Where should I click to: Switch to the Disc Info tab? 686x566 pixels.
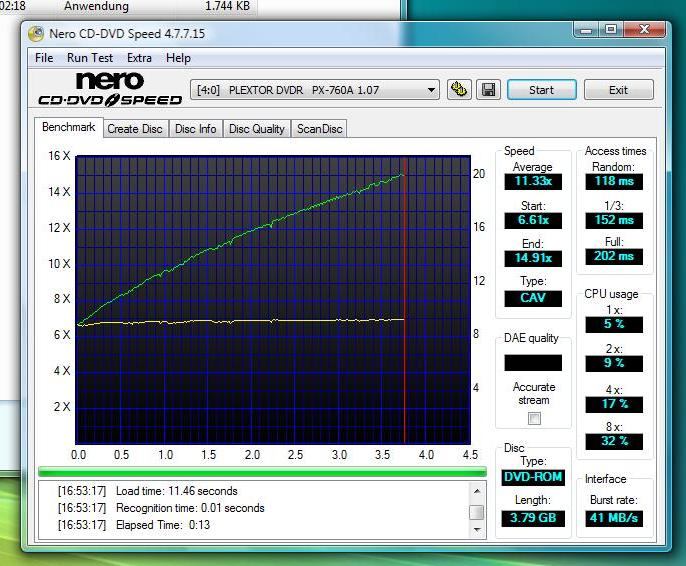point(196,129)
